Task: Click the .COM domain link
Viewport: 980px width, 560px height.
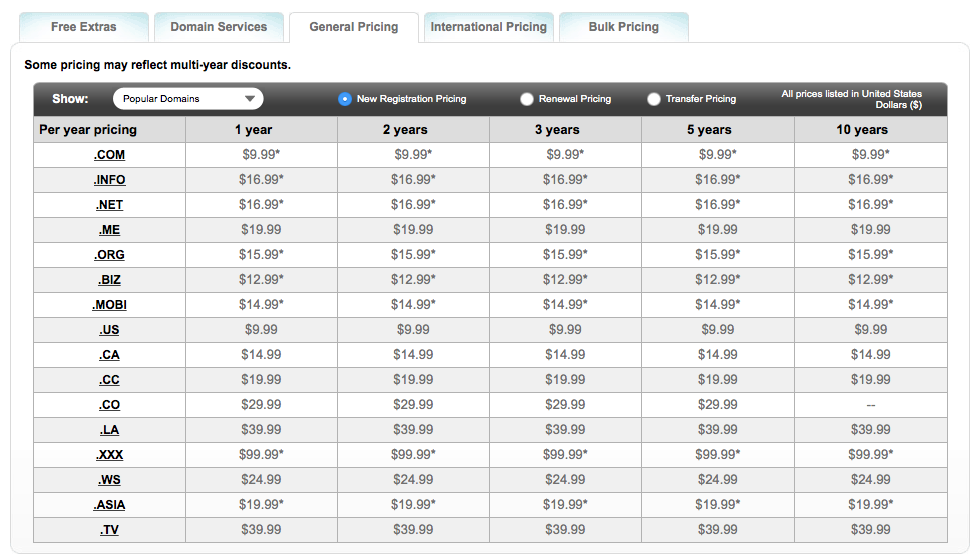Action: 109,155
